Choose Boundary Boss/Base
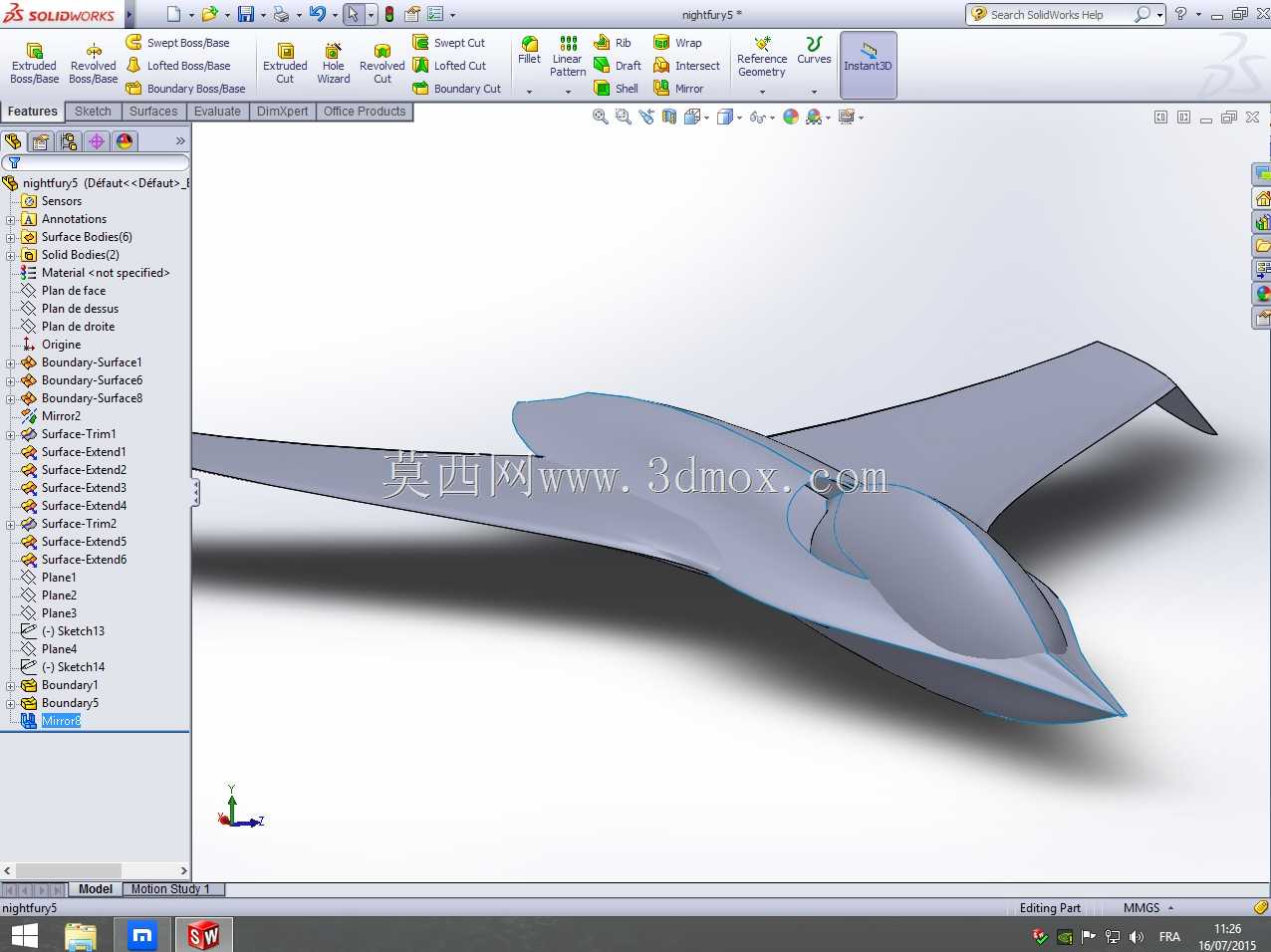Image resolution: width=1271 pixels, height=952 pixels. click(186, 89)
